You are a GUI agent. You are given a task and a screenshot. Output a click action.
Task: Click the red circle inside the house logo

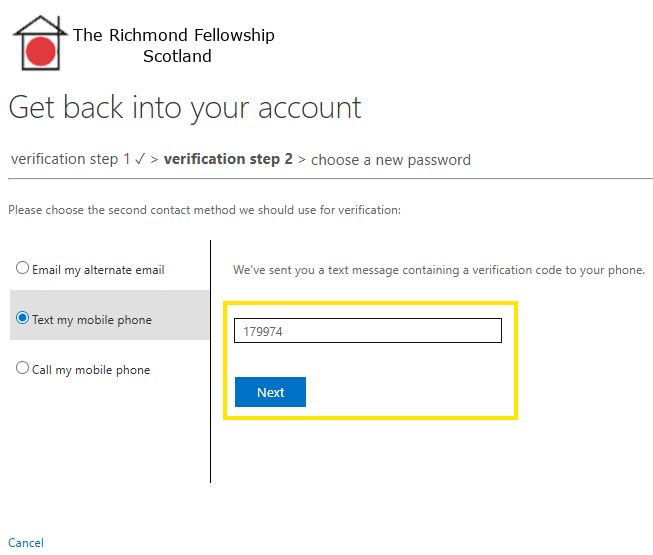coord(41,51)
